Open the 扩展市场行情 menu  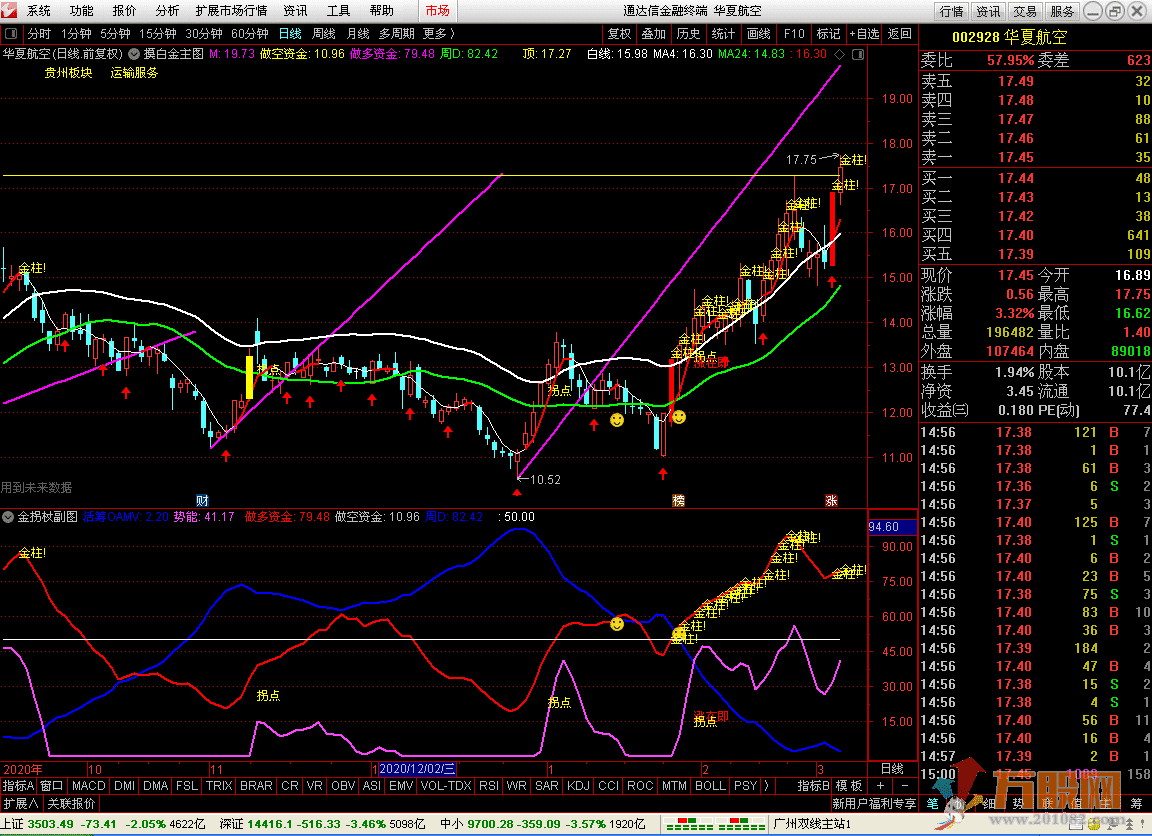(x=231, y=11)
